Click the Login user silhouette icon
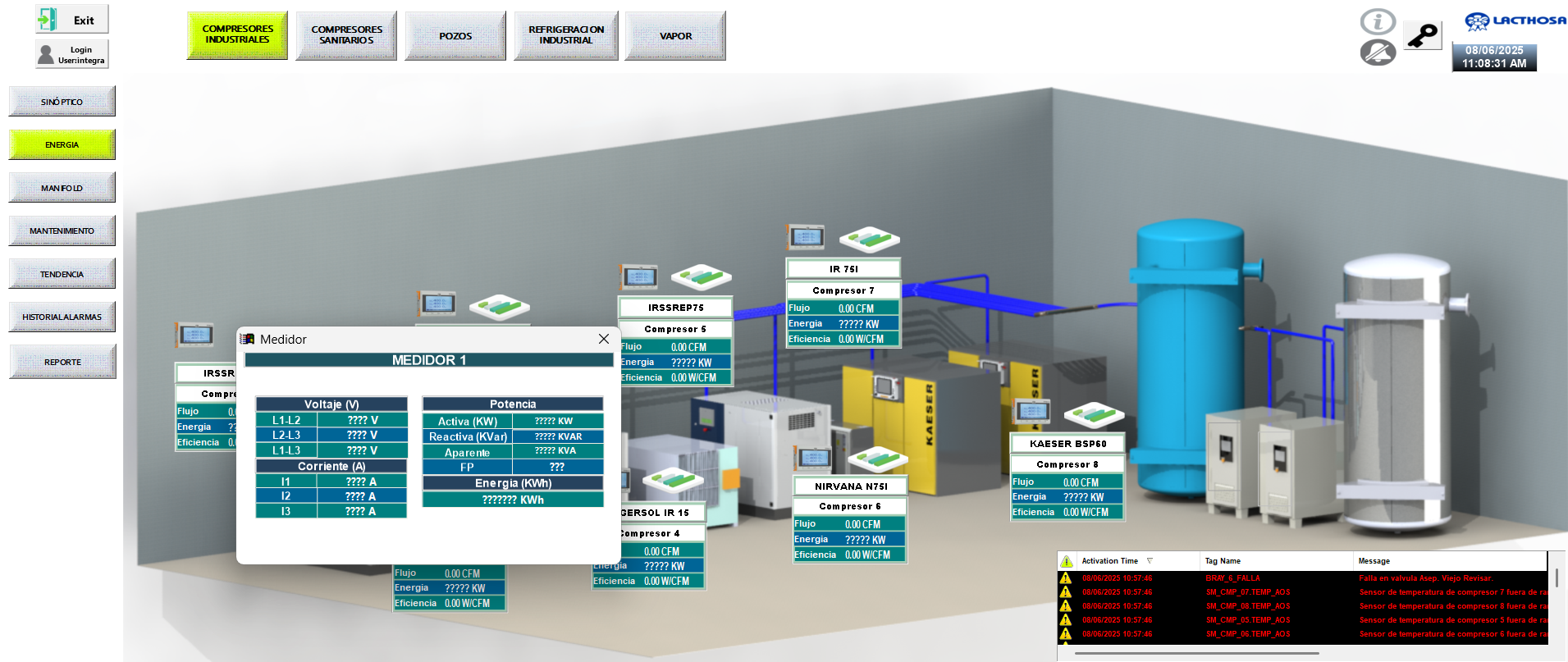The image size is (1568, 662). [46, 55]
